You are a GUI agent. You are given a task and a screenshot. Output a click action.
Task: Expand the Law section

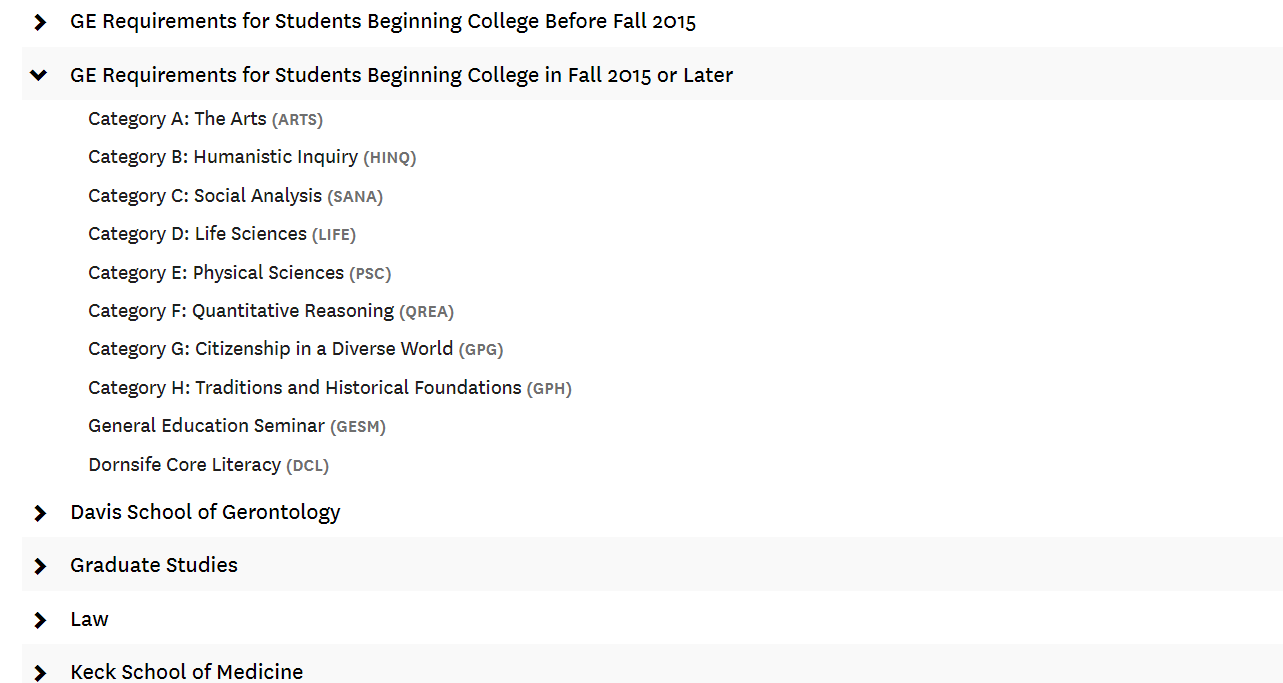[89, 619]
